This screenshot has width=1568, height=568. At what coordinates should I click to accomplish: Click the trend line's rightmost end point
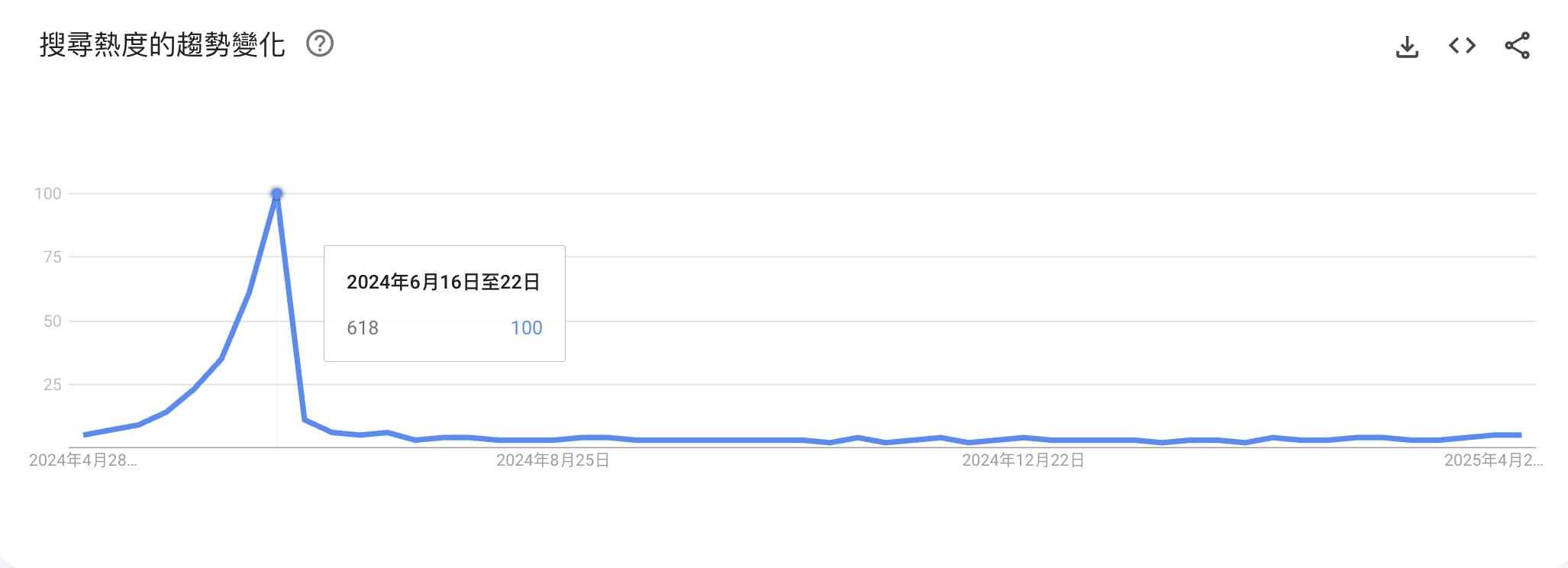click(1520, 435)
